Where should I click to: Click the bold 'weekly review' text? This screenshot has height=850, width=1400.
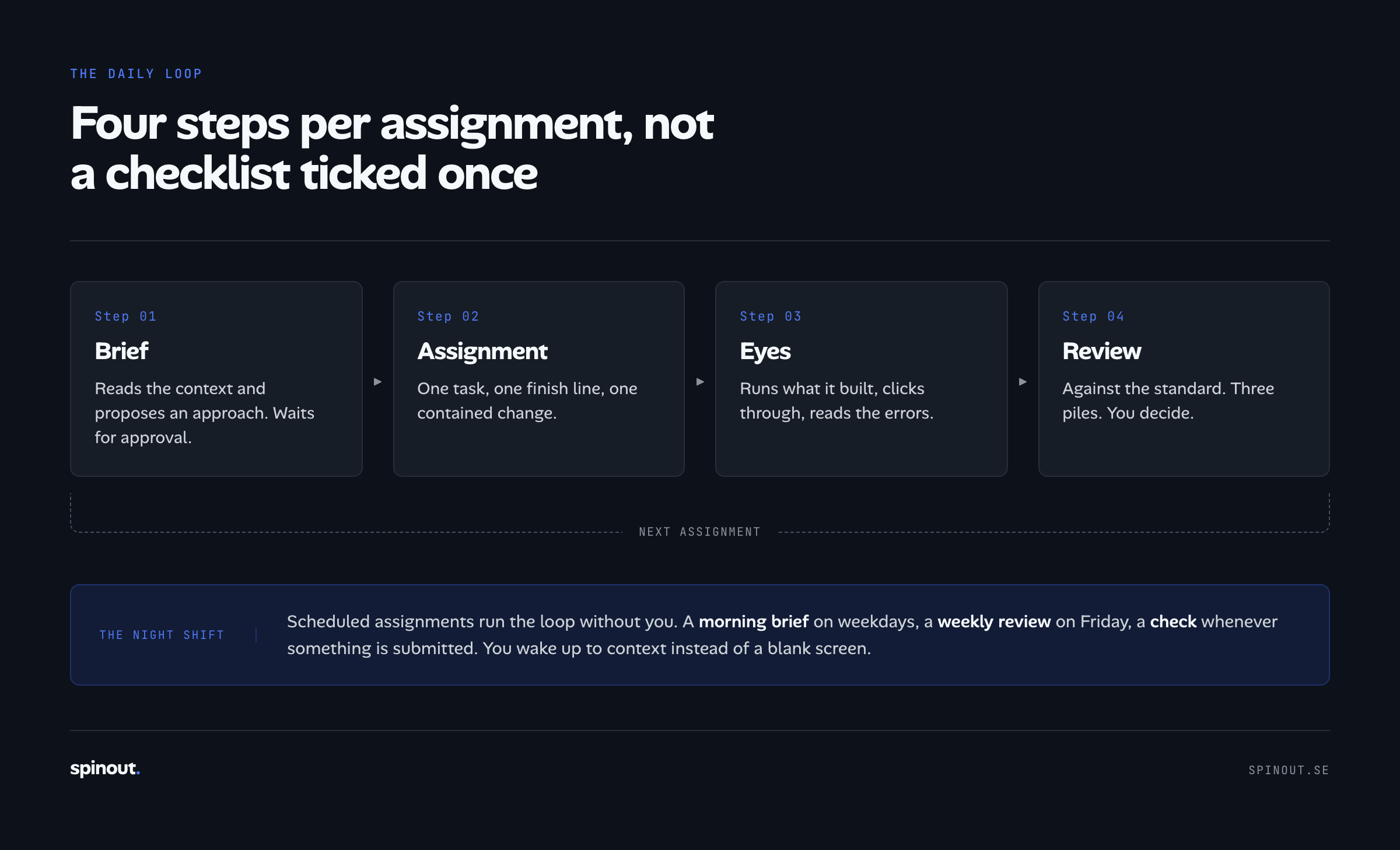click(x=994, y=621)
